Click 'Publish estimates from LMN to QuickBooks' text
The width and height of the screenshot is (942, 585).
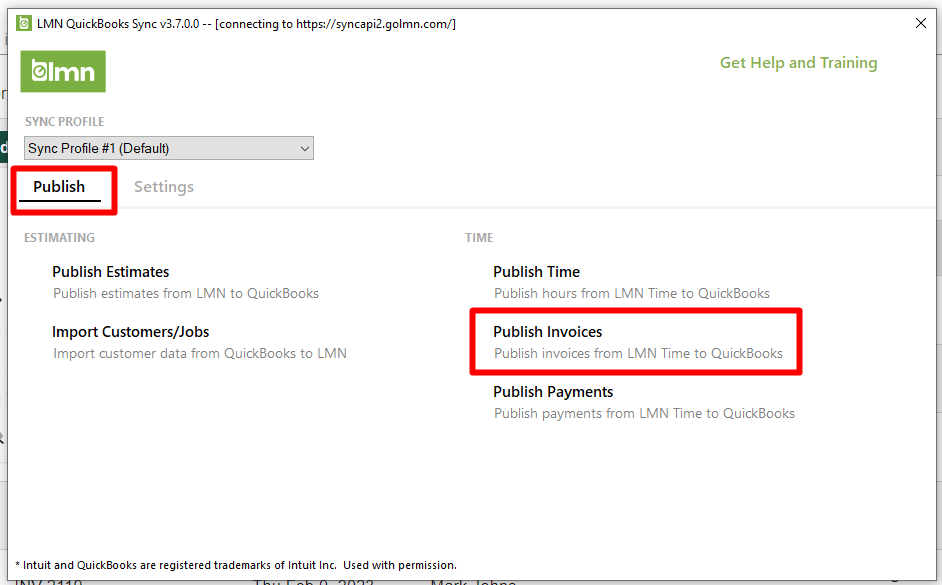pyautogui.click(x=186, y=293)
